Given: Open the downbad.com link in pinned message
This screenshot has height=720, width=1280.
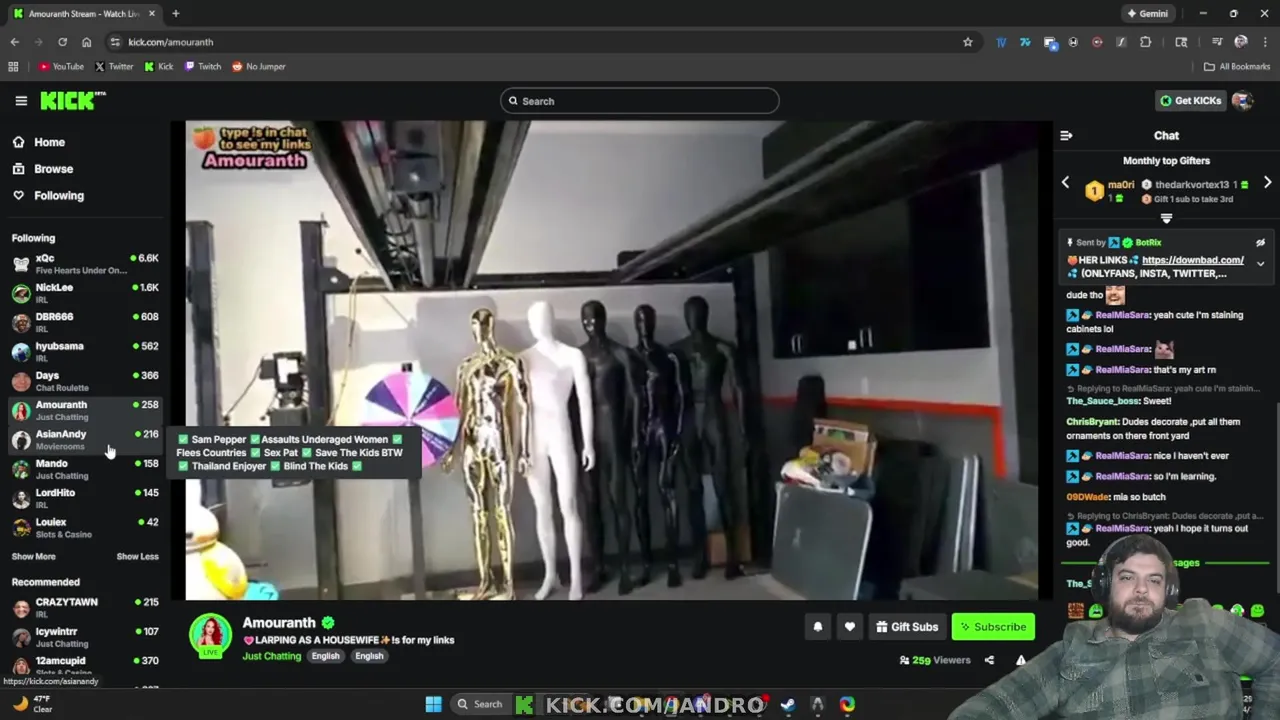Looking at the screenshot, I should tap(1192, 260).
